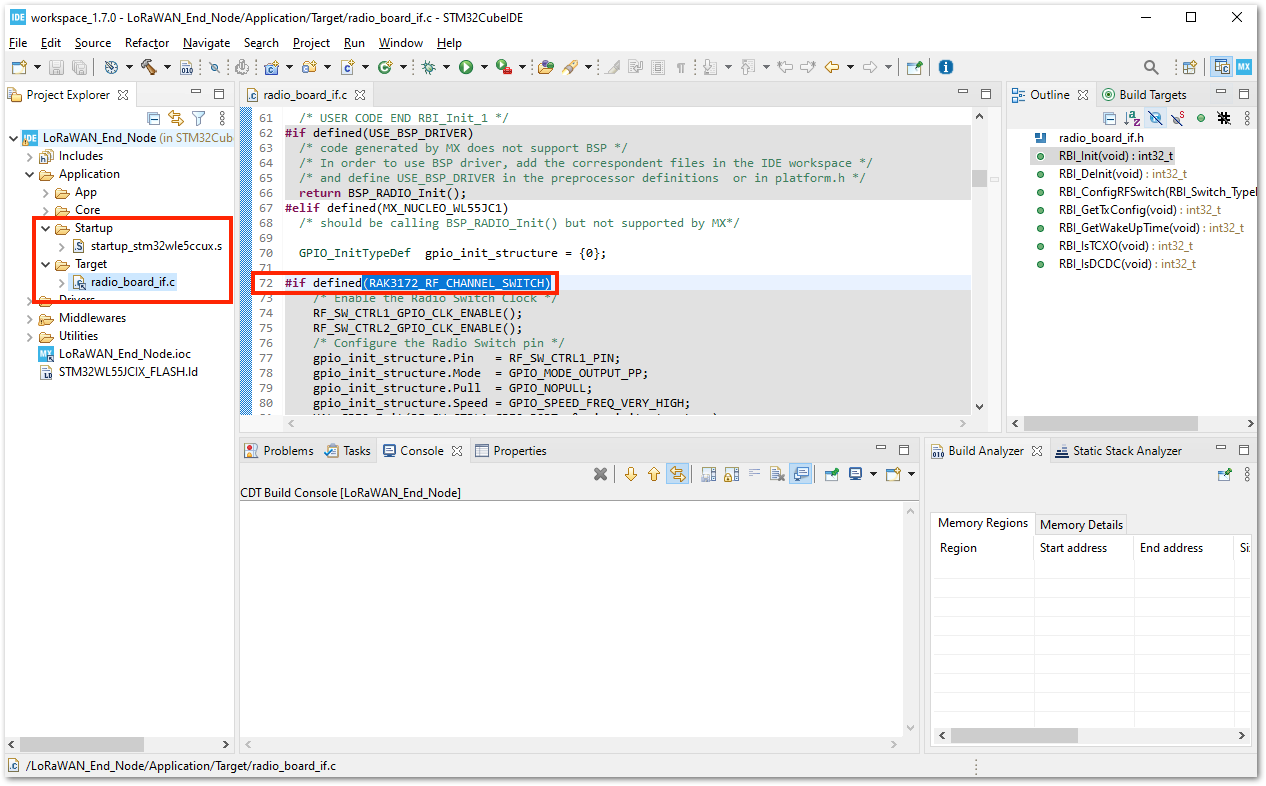
Task: Click console Next error down arrow
Action: tap(631, 474)
